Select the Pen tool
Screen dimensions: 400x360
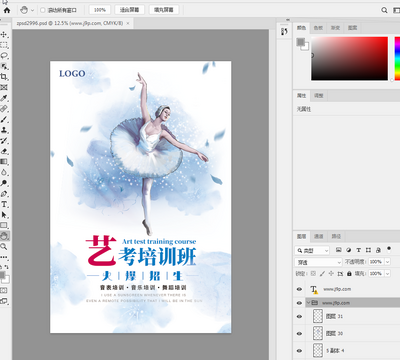pyautogui.click(x=4, y=194)
